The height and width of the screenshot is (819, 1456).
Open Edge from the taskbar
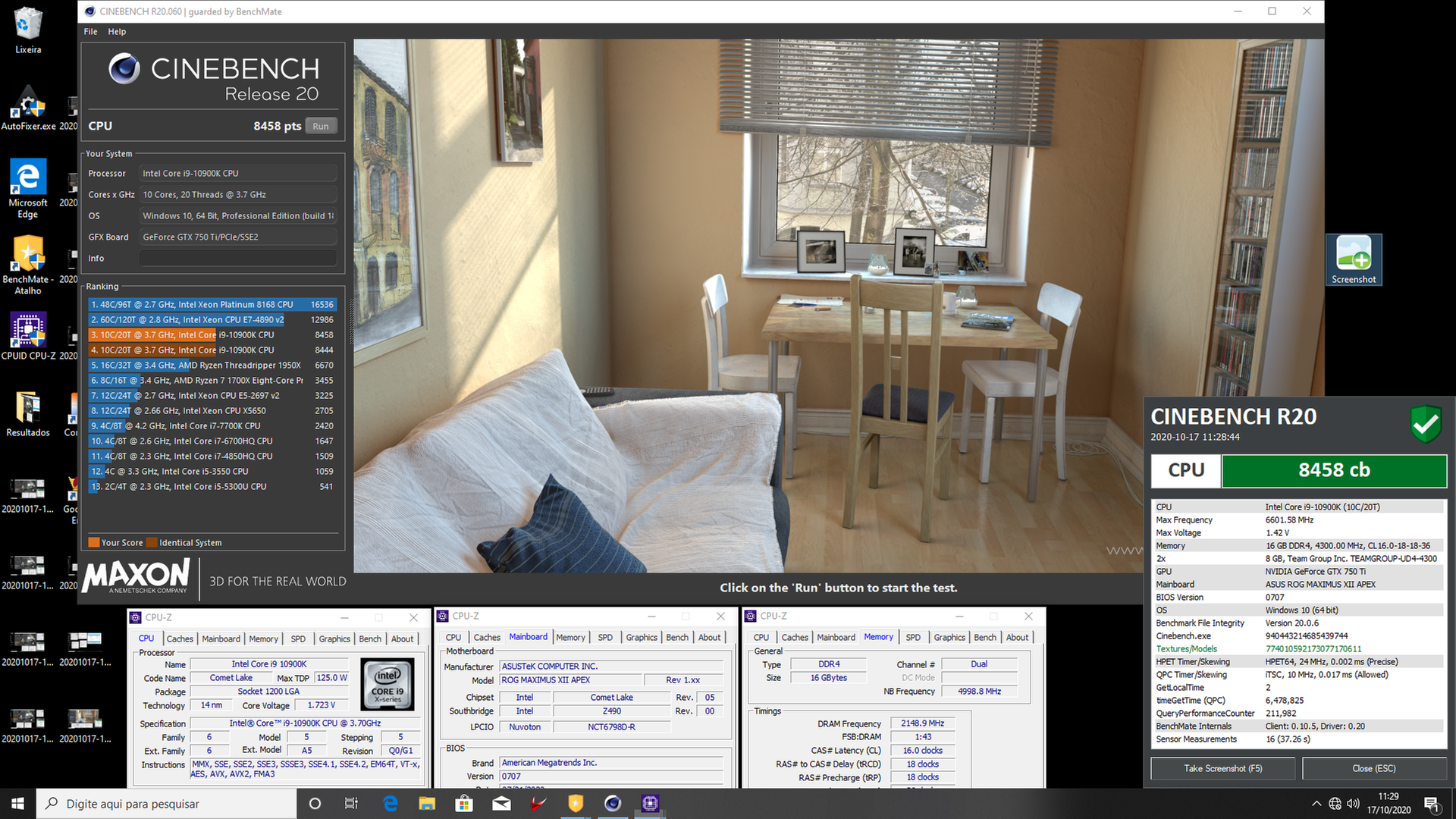390,803
